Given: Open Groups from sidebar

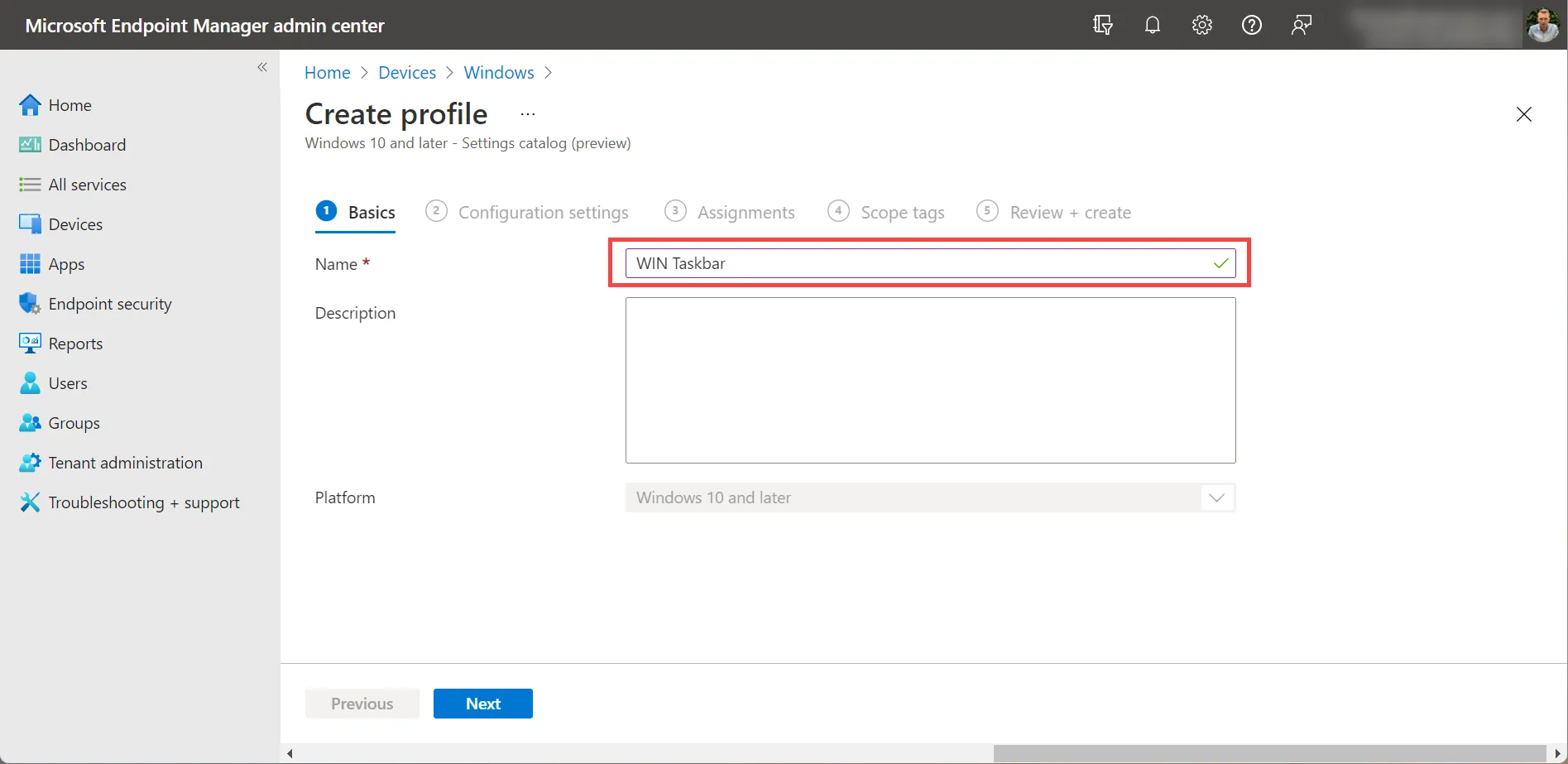Looking at the screenshot, I should [x=74, y=423].
